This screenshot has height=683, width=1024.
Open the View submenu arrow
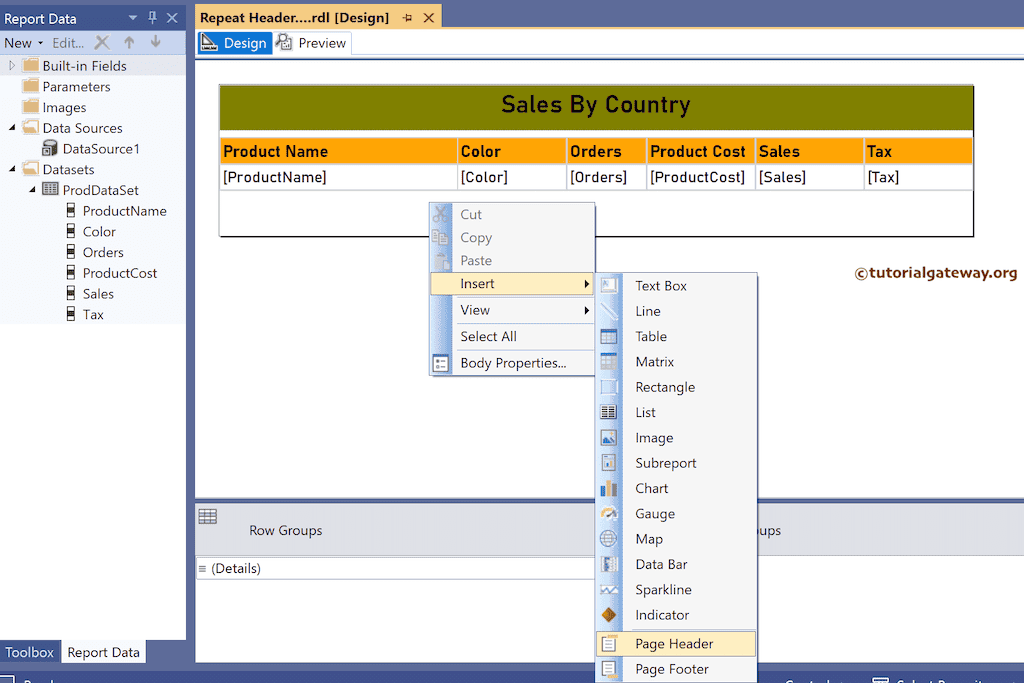click(586, 310)
